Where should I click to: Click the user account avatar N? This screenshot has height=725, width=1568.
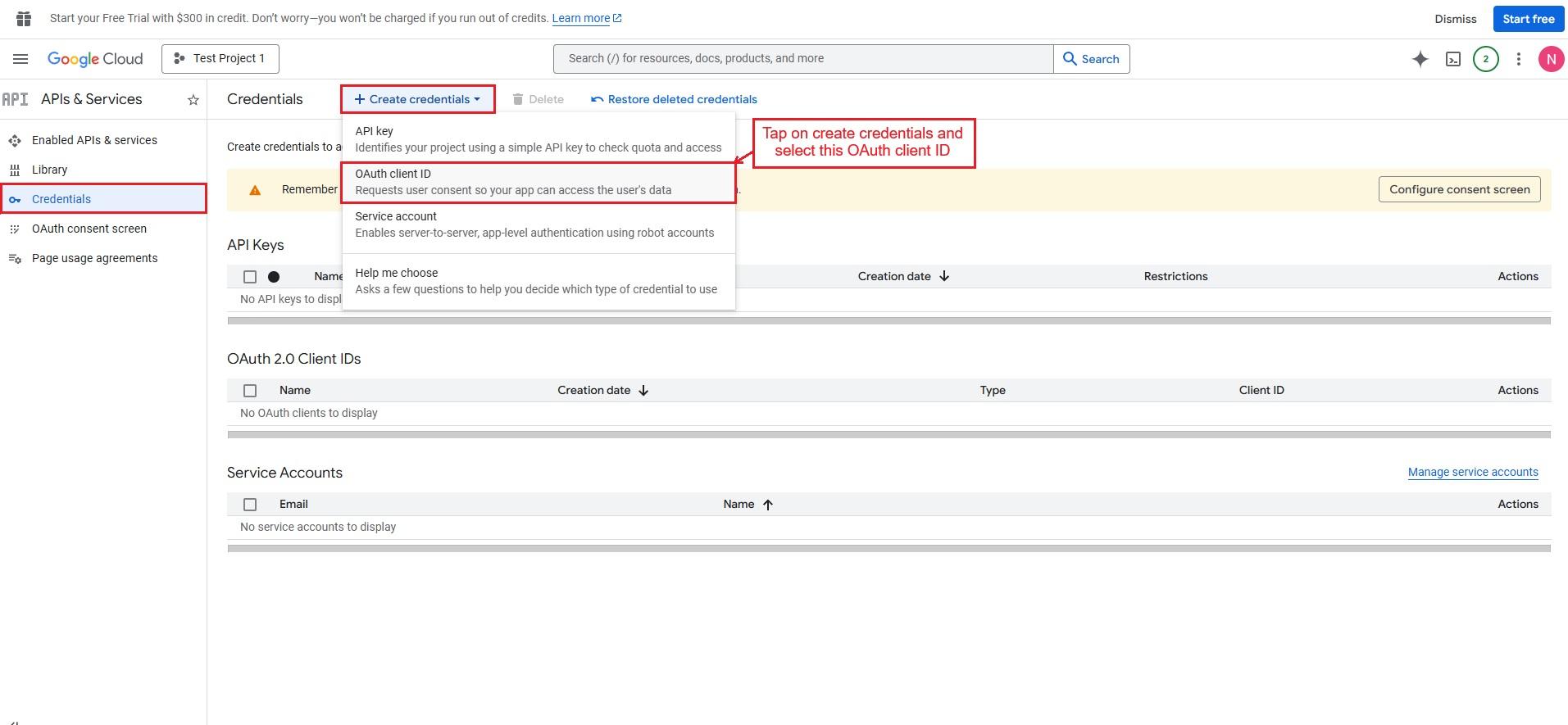[1550, 59]
